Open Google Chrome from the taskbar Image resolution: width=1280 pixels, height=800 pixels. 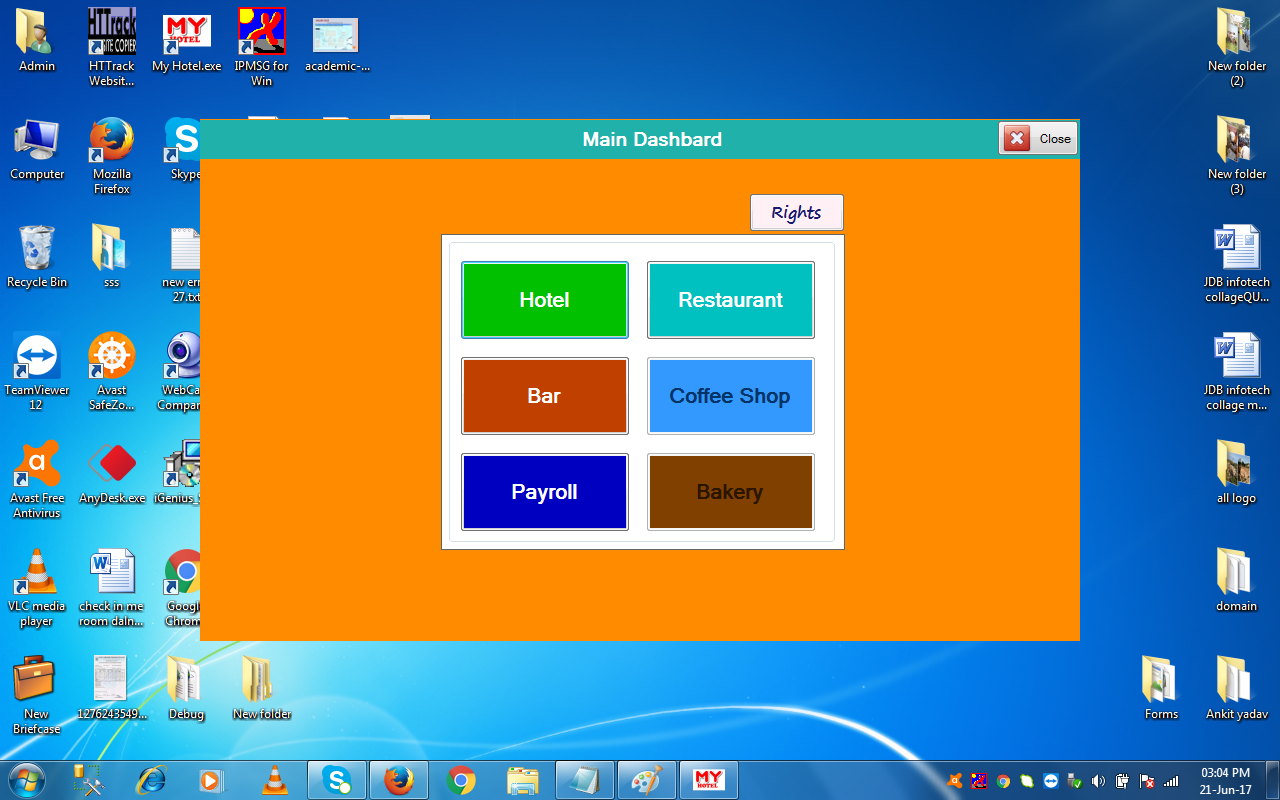point(461,780)
